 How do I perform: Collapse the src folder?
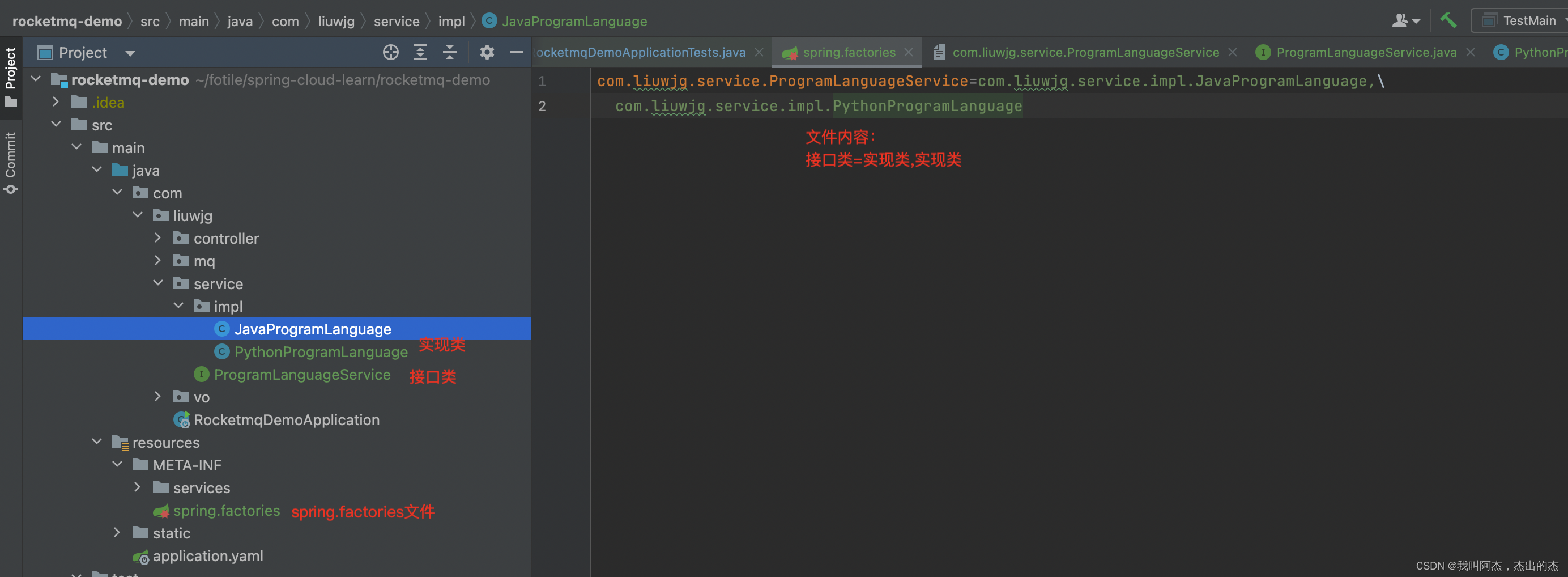(56, 124)
